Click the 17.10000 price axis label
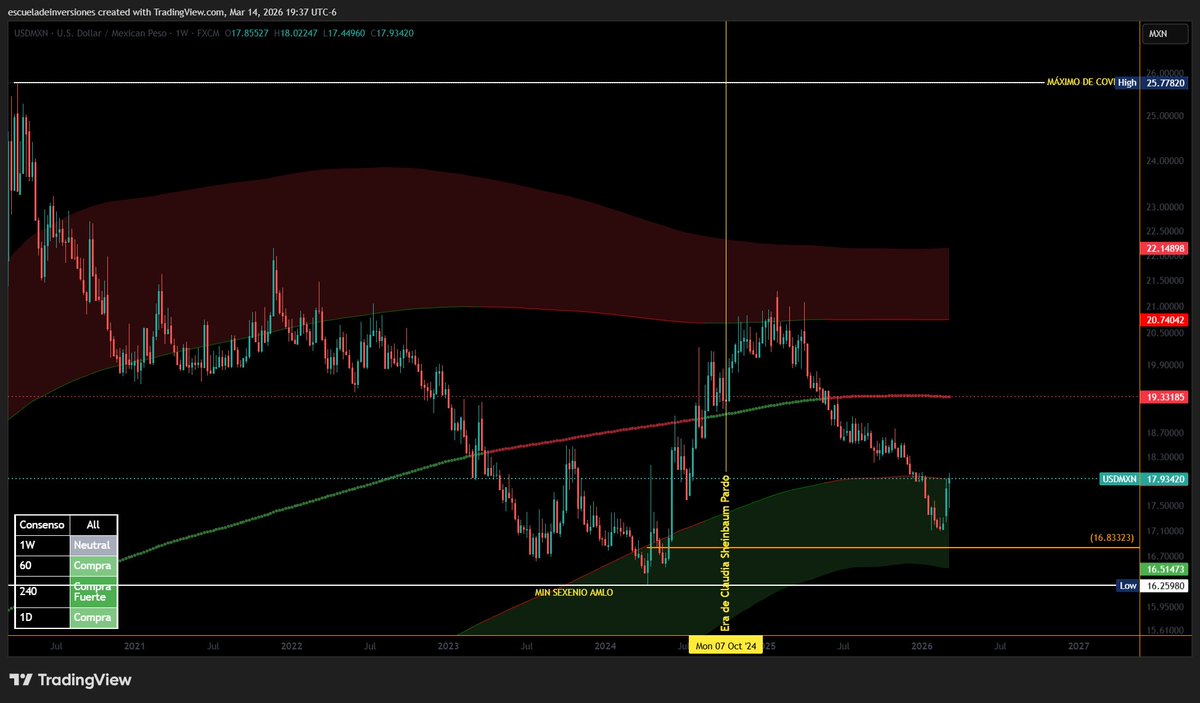 coord(1166,531)
